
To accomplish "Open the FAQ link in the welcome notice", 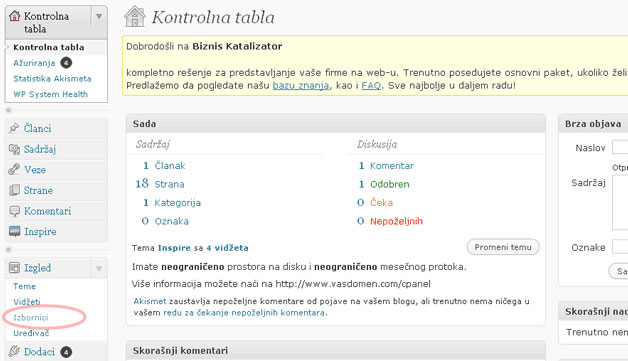I will [371, 85].
